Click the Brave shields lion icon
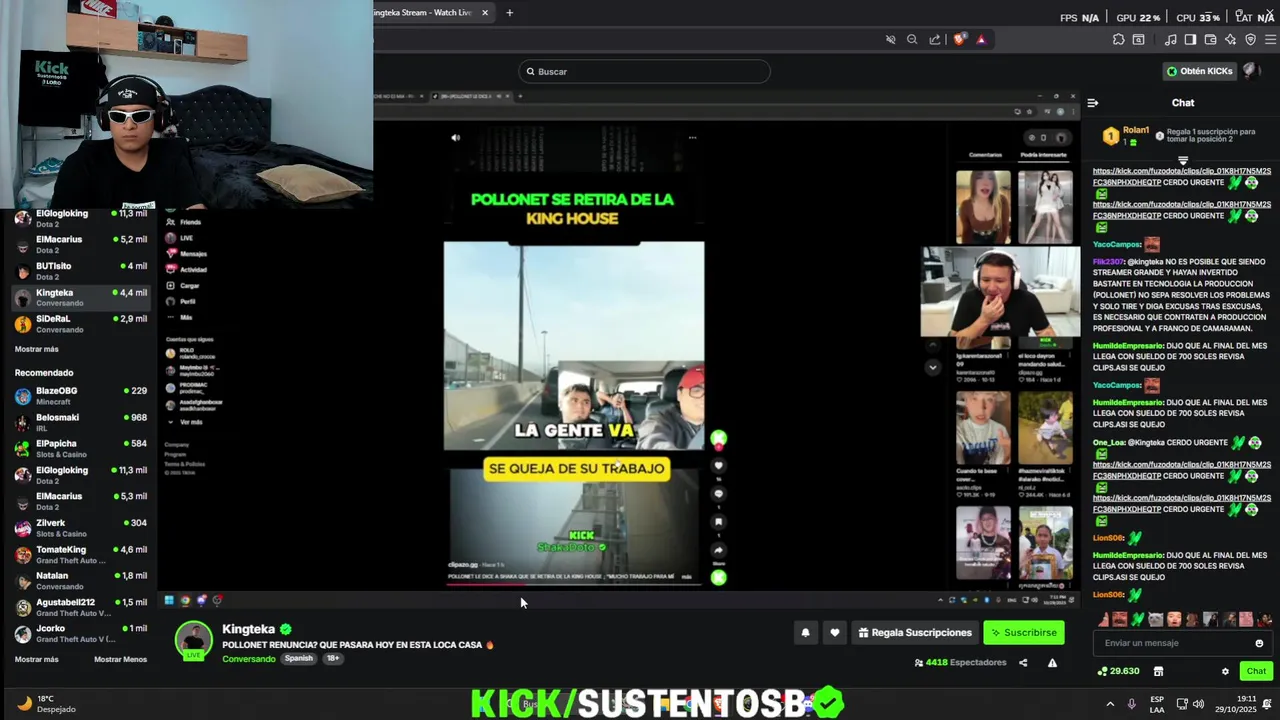Viewport: 1280px width, 720px height. 959,39
